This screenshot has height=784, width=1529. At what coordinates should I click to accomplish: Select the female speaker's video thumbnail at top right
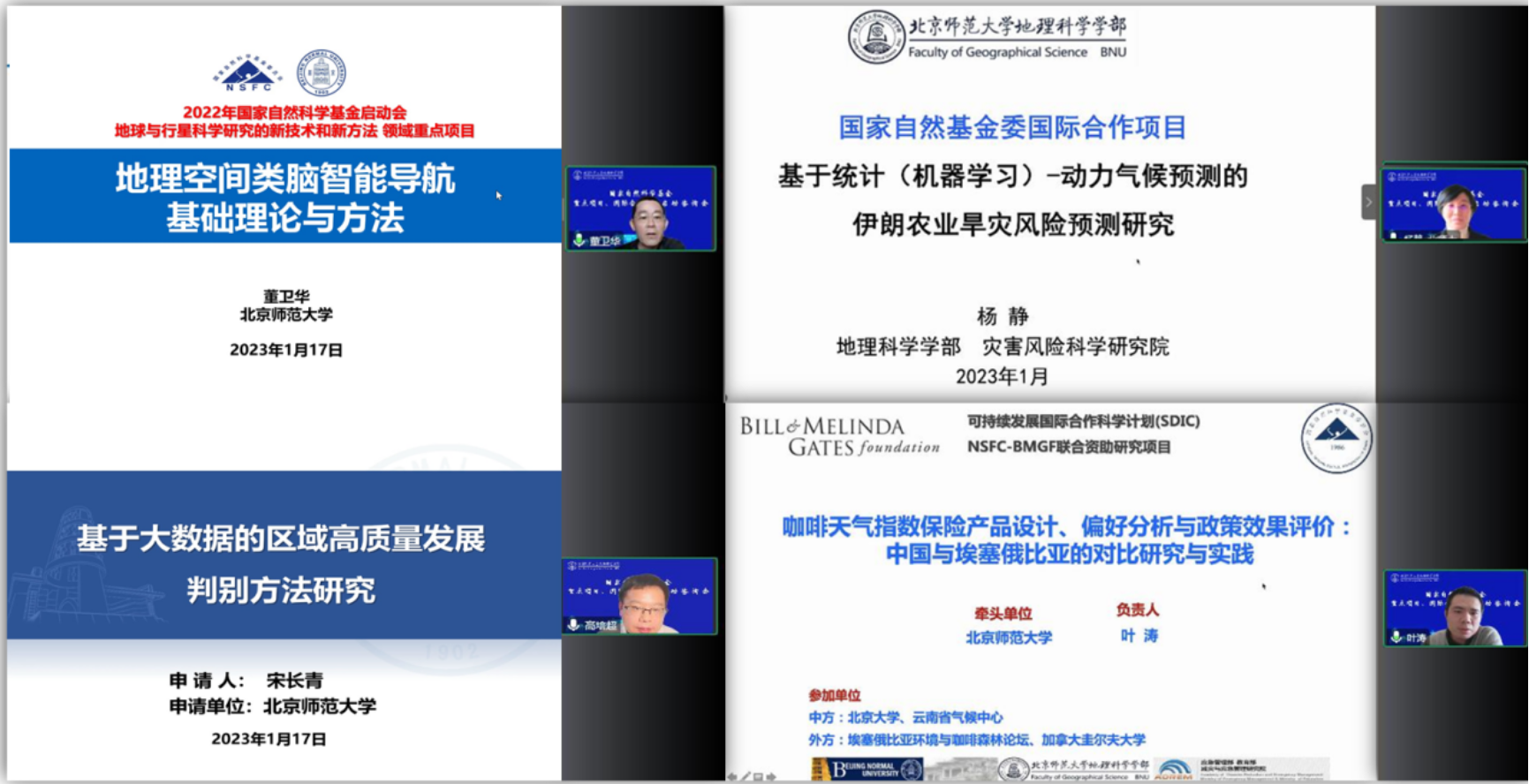click(1453, 202)
